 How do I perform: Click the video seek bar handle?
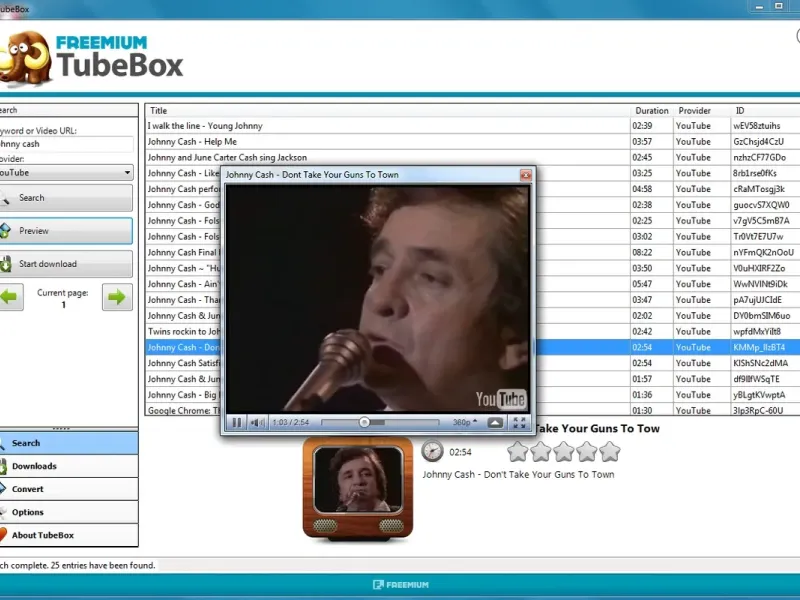(364, 422)
